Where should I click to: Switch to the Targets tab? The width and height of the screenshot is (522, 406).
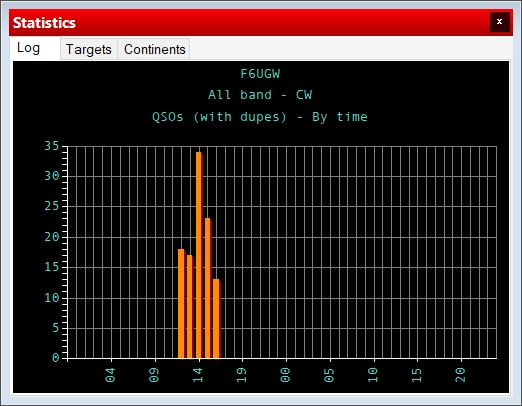(x=89, y=49)
